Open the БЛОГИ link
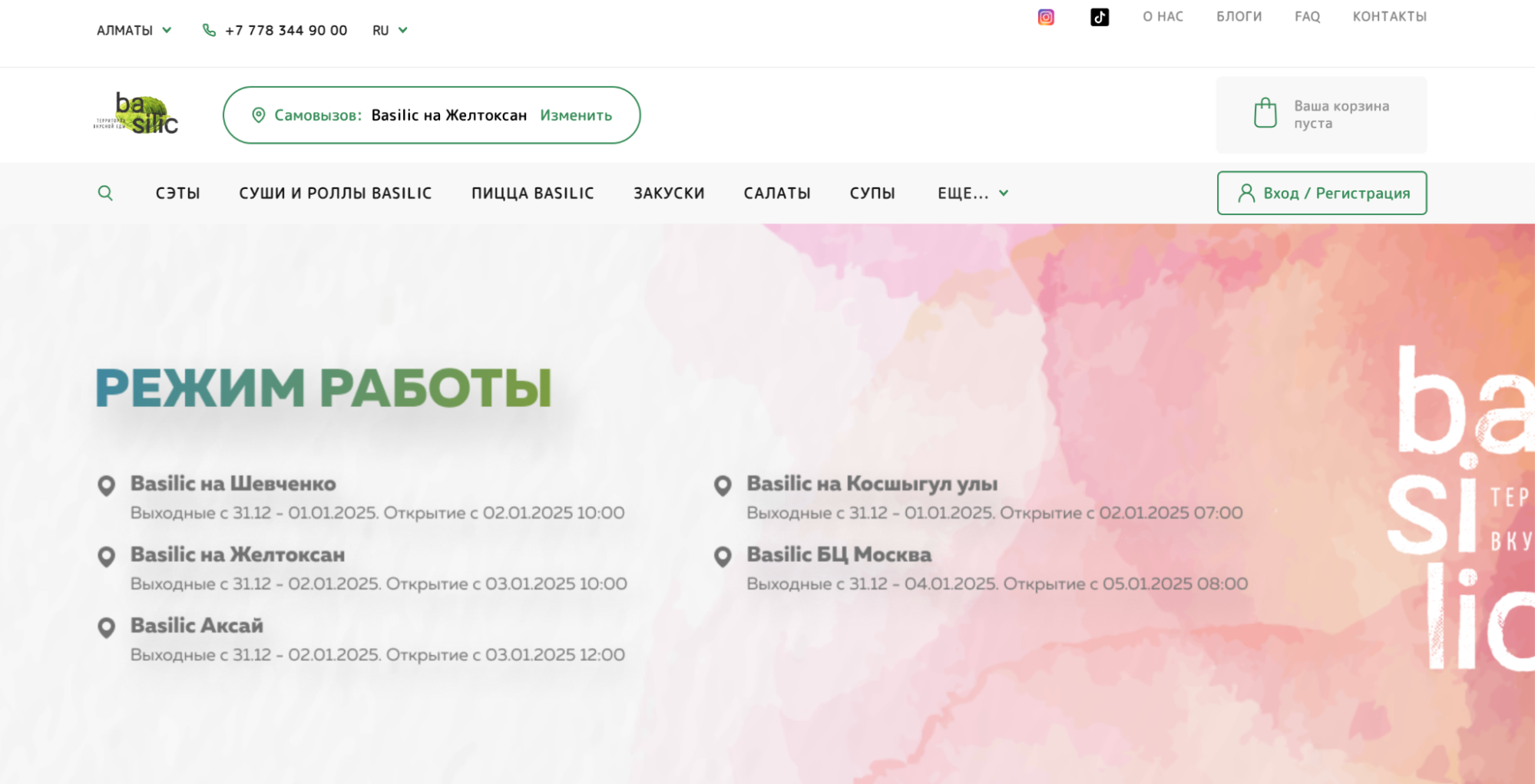1535x784 pixels. coord(1239,16)
